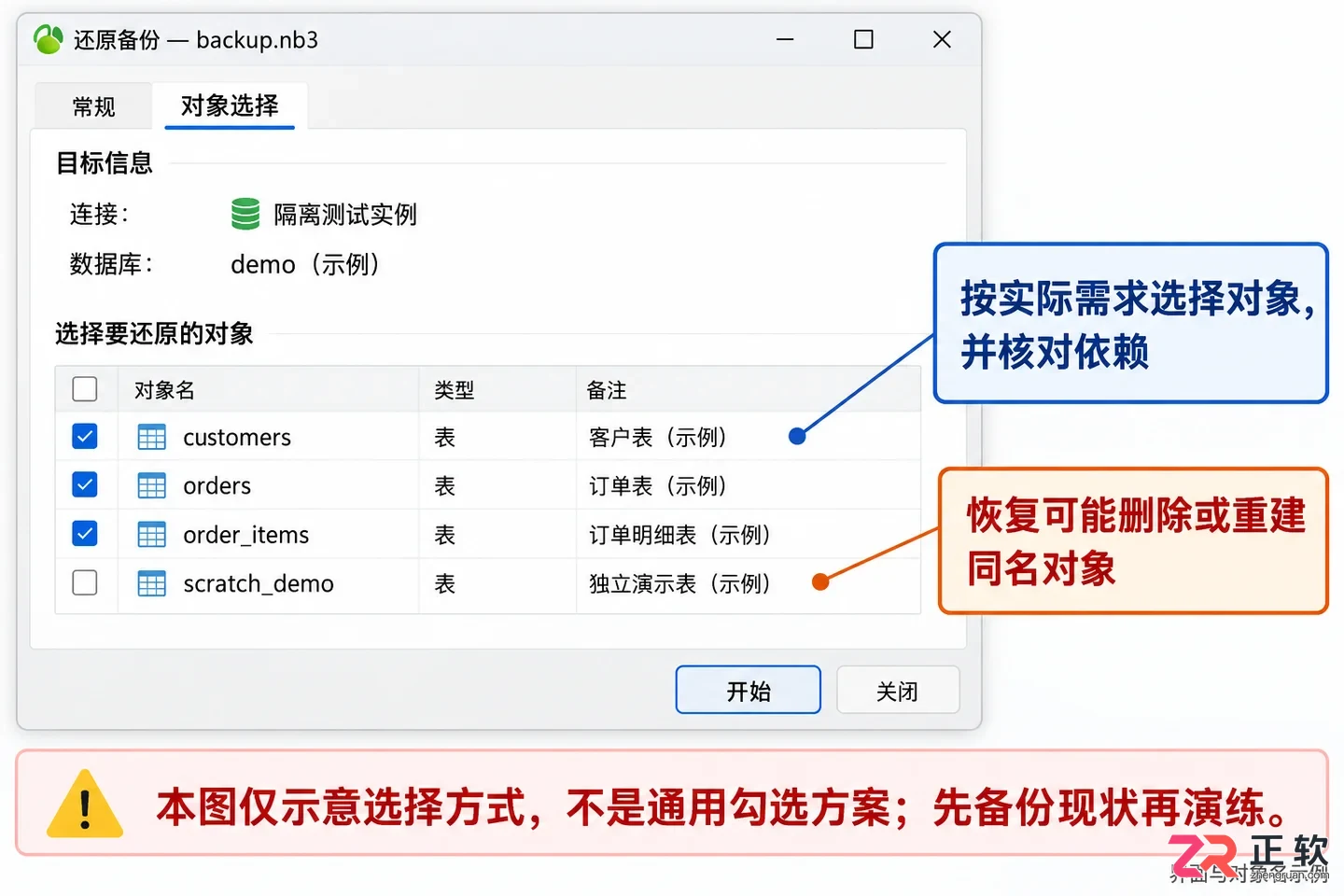Check the scratch_demo table checkbox

pos(85,582)
